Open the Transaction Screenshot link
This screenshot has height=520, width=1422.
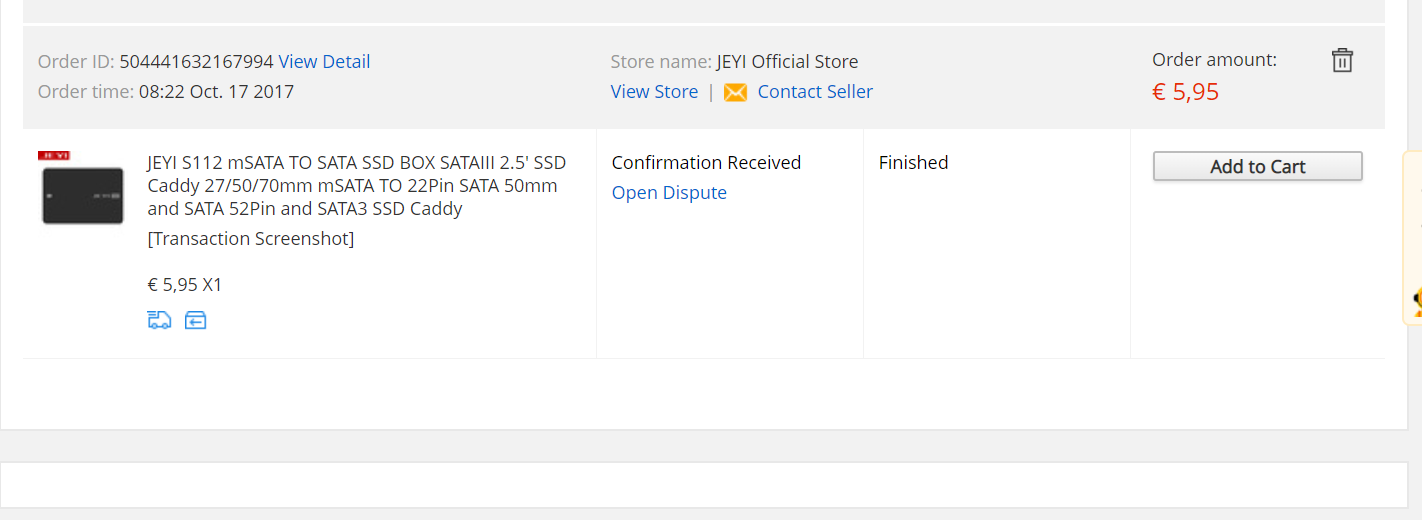point(250,239)
